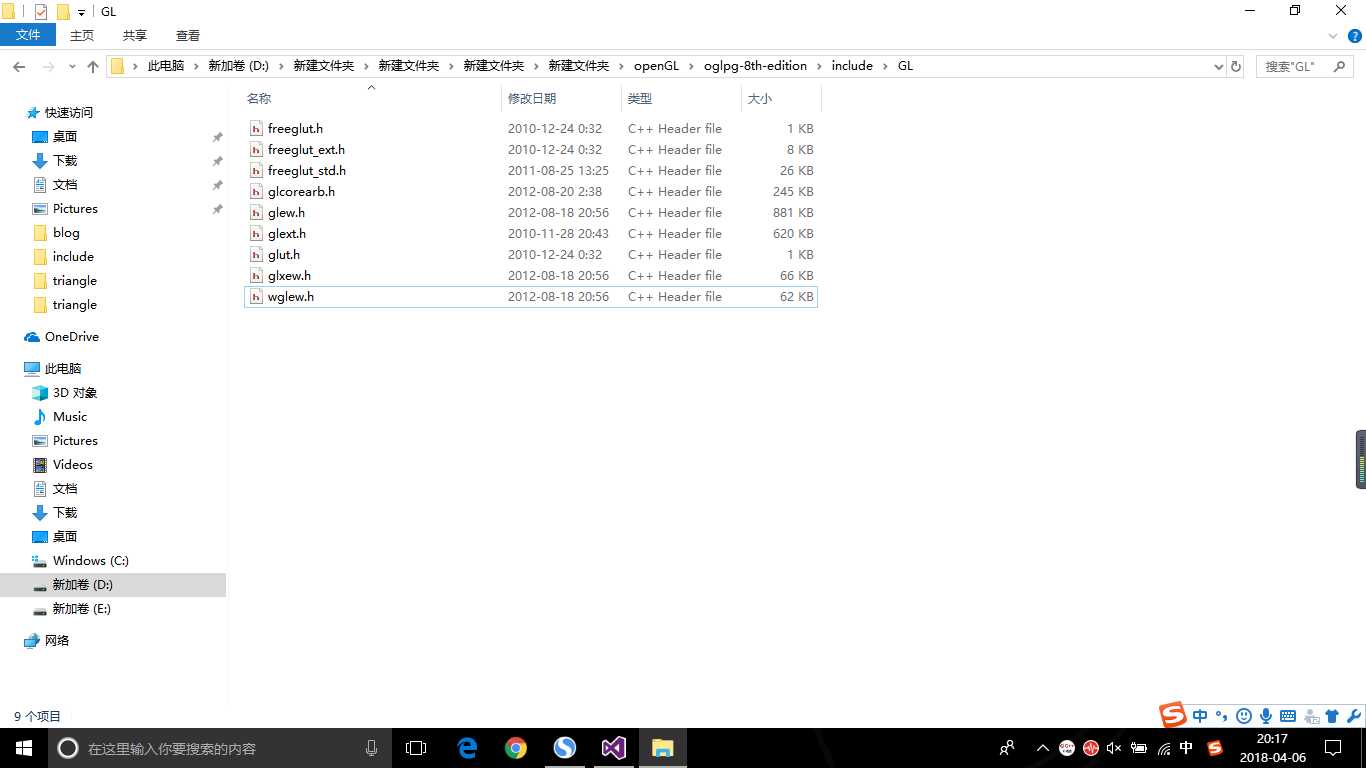Open the Windows Start menu
Screen dimensions: 1366x768
pyautogui.click(x=24, y=748)
